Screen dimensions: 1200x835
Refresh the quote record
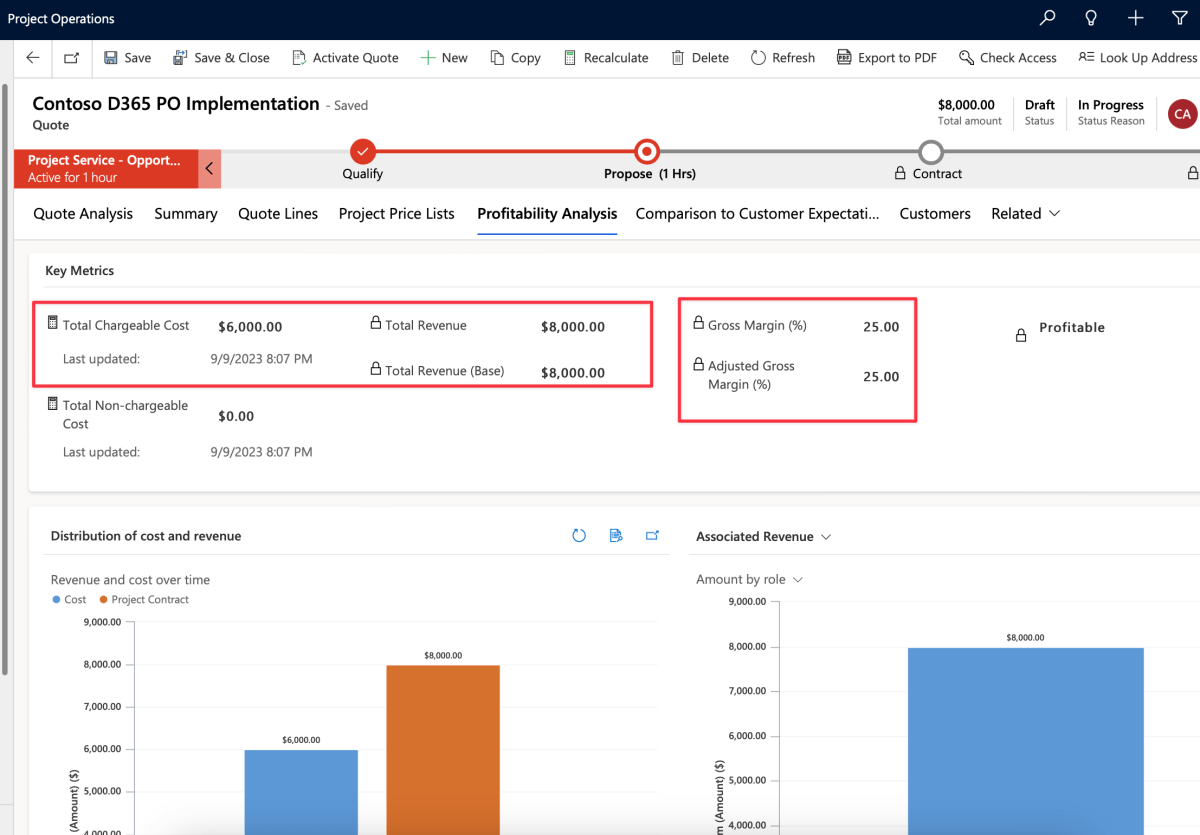(x=783, y=58)
